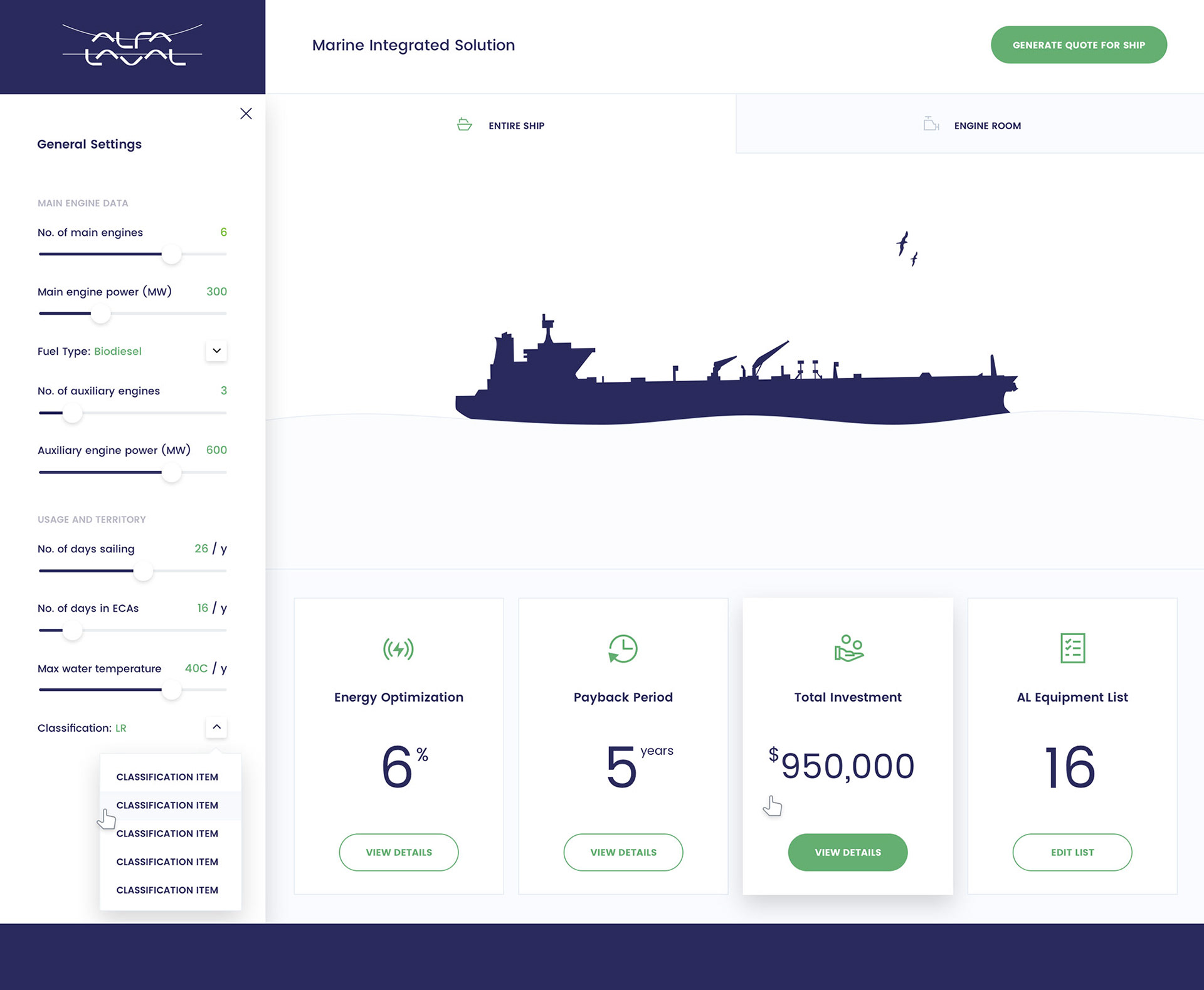Click the Total Investment hand-coins icon
1204x990 pixels.
848,648
